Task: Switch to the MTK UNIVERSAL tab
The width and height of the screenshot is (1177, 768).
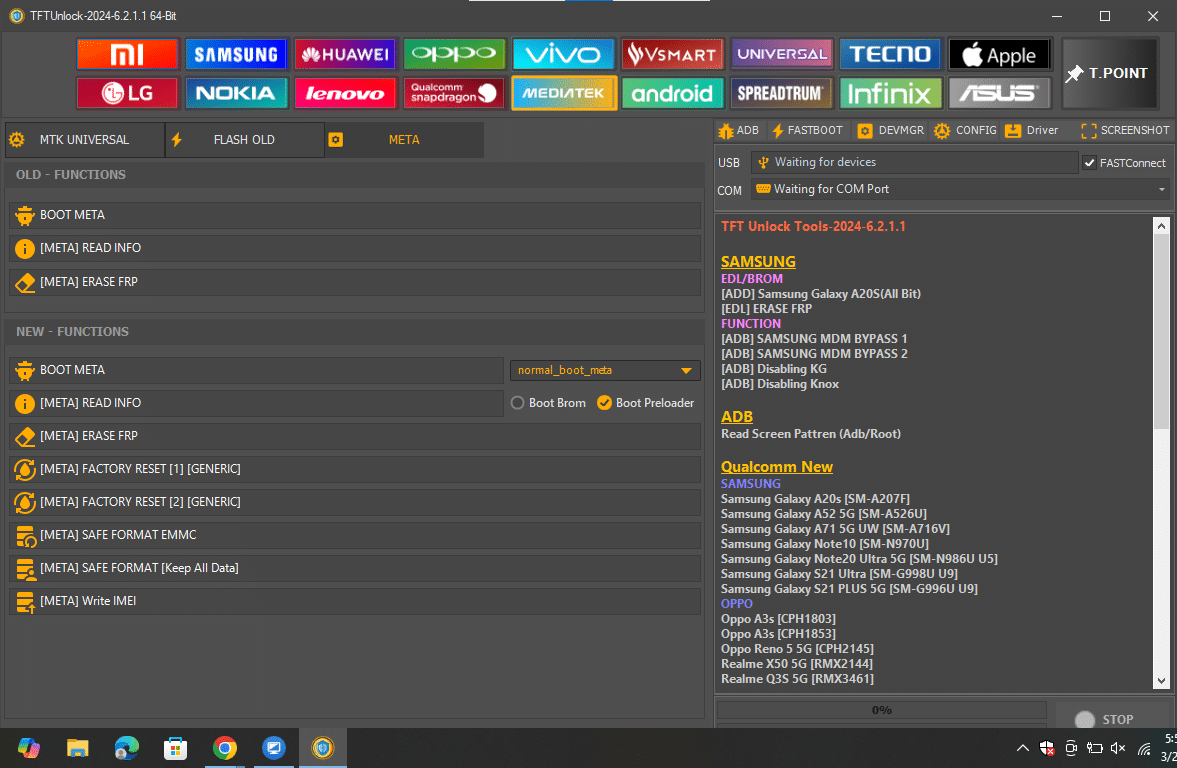Action: click(x=83, y=140)
